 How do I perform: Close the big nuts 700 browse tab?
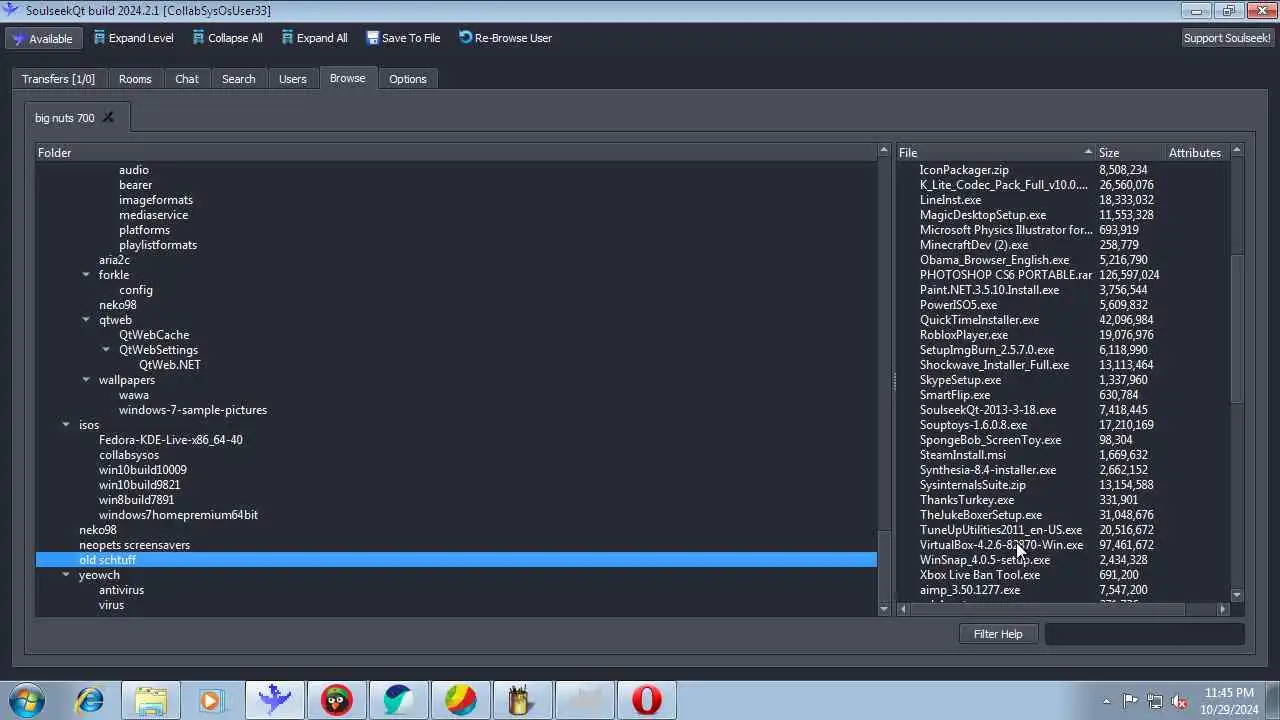coord(109,118)
